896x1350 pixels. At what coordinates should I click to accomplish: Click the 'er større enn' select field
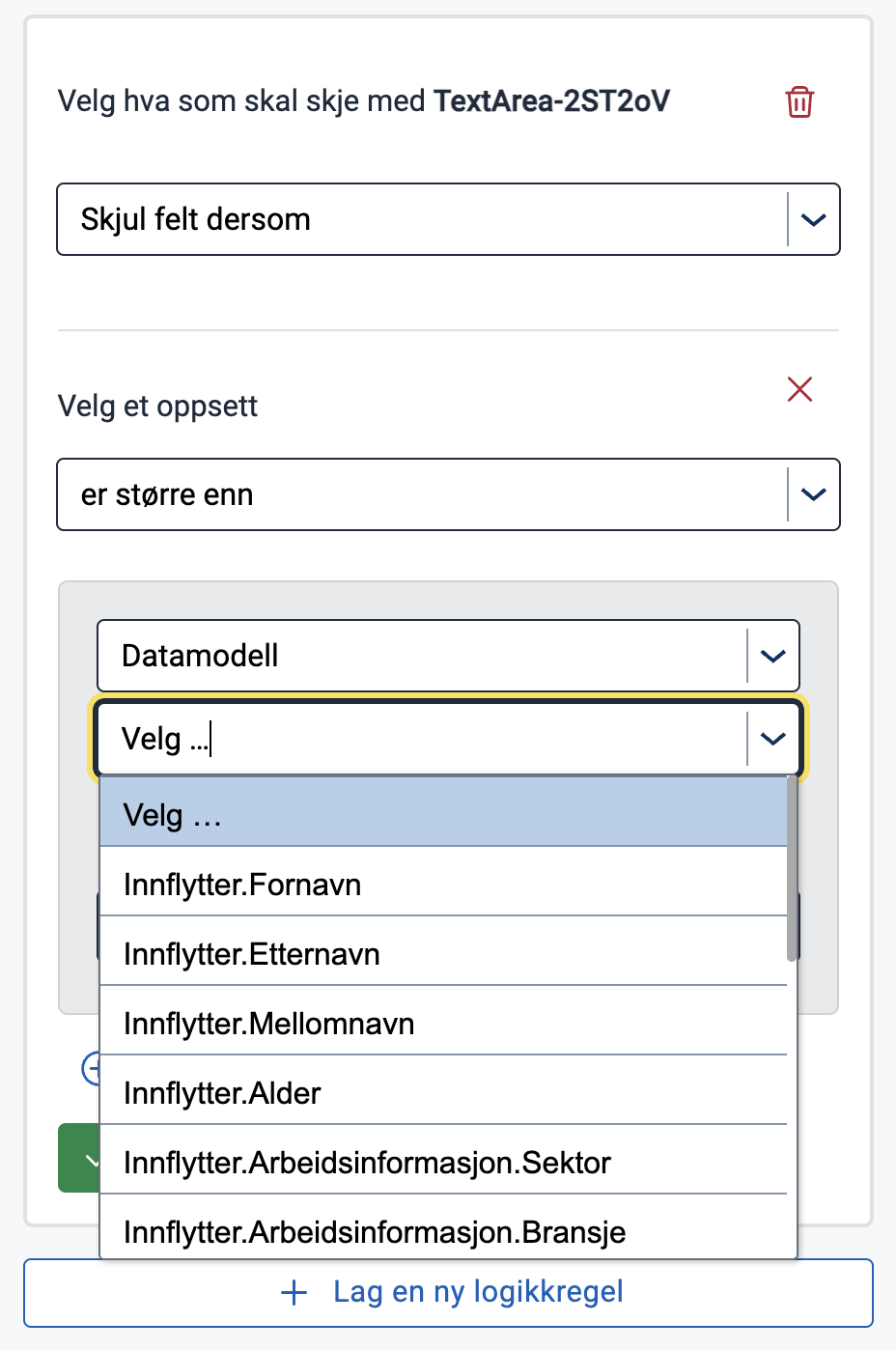click(x=386, y=494)
